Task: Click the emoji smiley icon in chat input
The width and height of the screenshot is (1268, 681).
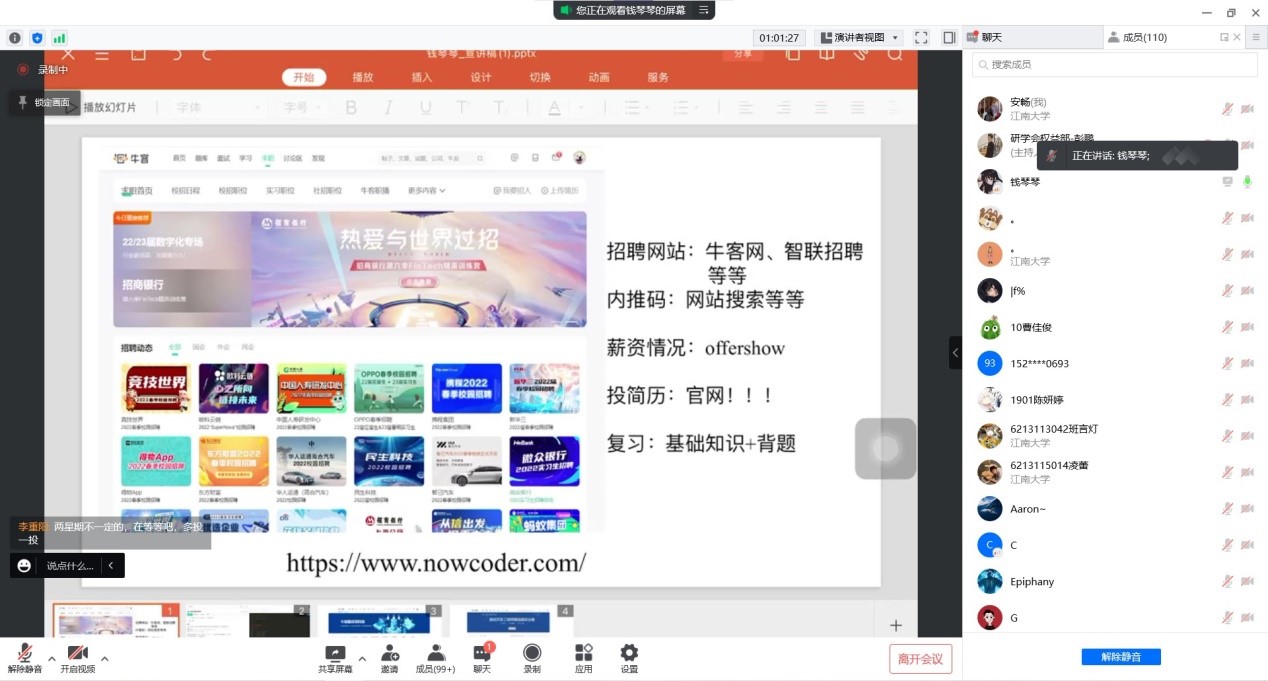Action: pyautogui.click(x=25, y=566)
